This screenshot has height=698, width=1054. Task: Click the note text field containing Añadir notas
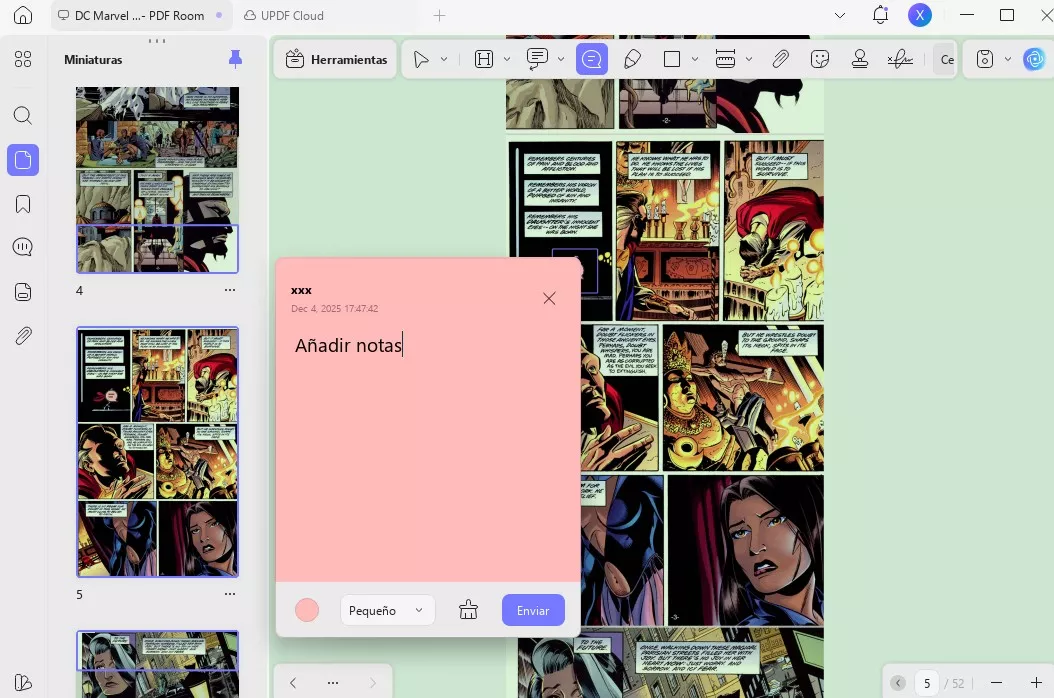coord(428,451)
